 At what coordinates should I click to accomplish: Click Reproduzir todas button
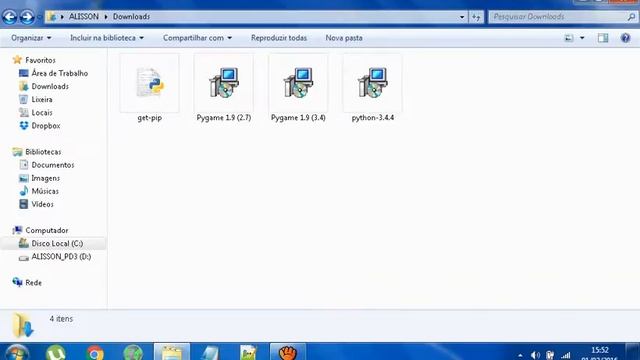(x=279, y=38)
